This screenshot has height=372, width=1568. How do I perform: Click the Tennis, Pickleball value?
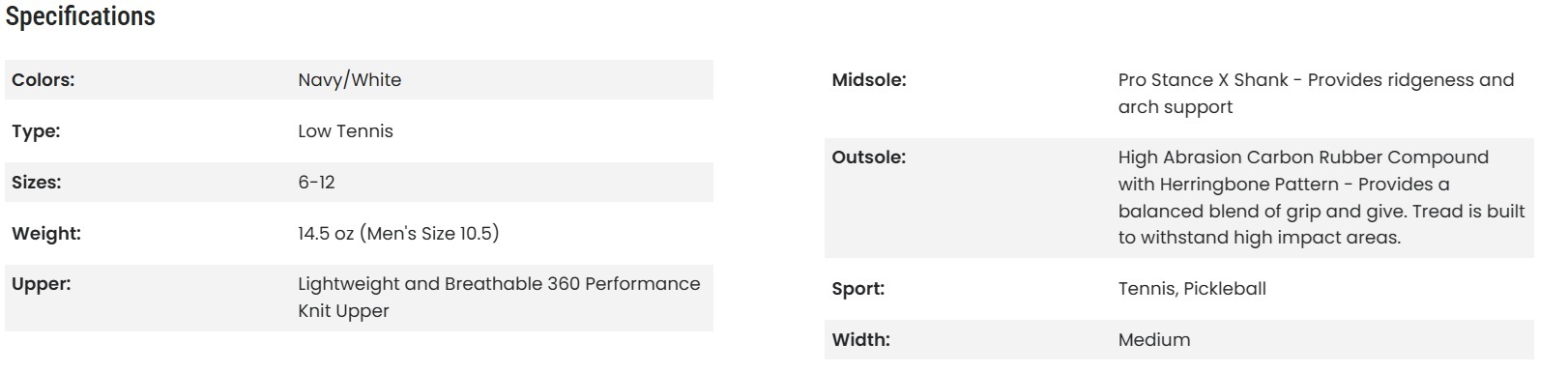[1192, 289]
